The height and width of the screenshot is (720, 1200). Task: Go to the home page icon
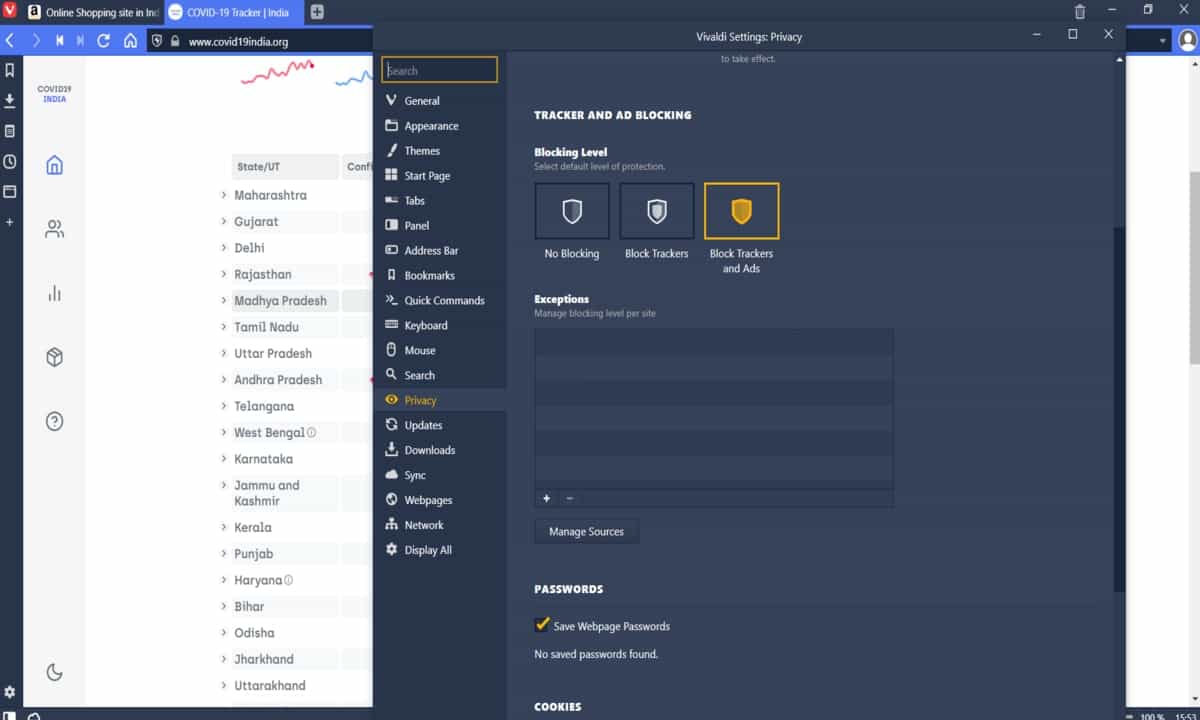coord(130,41)
